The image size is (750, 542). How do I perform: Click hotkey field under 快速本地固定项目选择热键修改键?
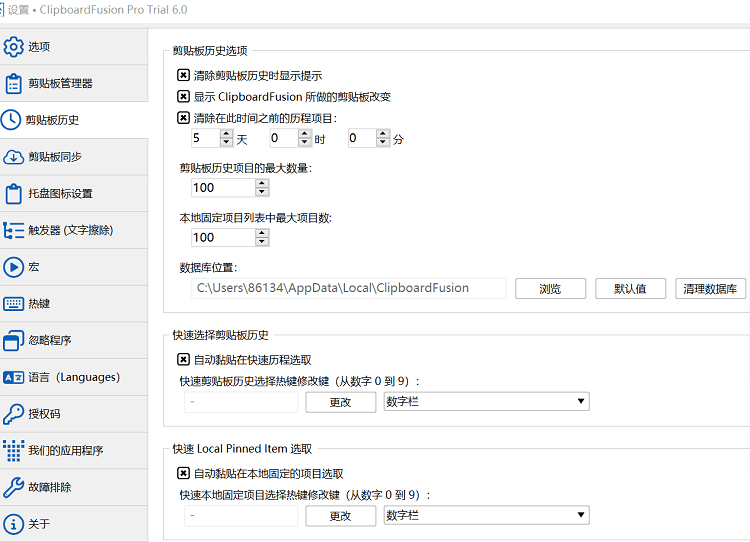[241, 516]
